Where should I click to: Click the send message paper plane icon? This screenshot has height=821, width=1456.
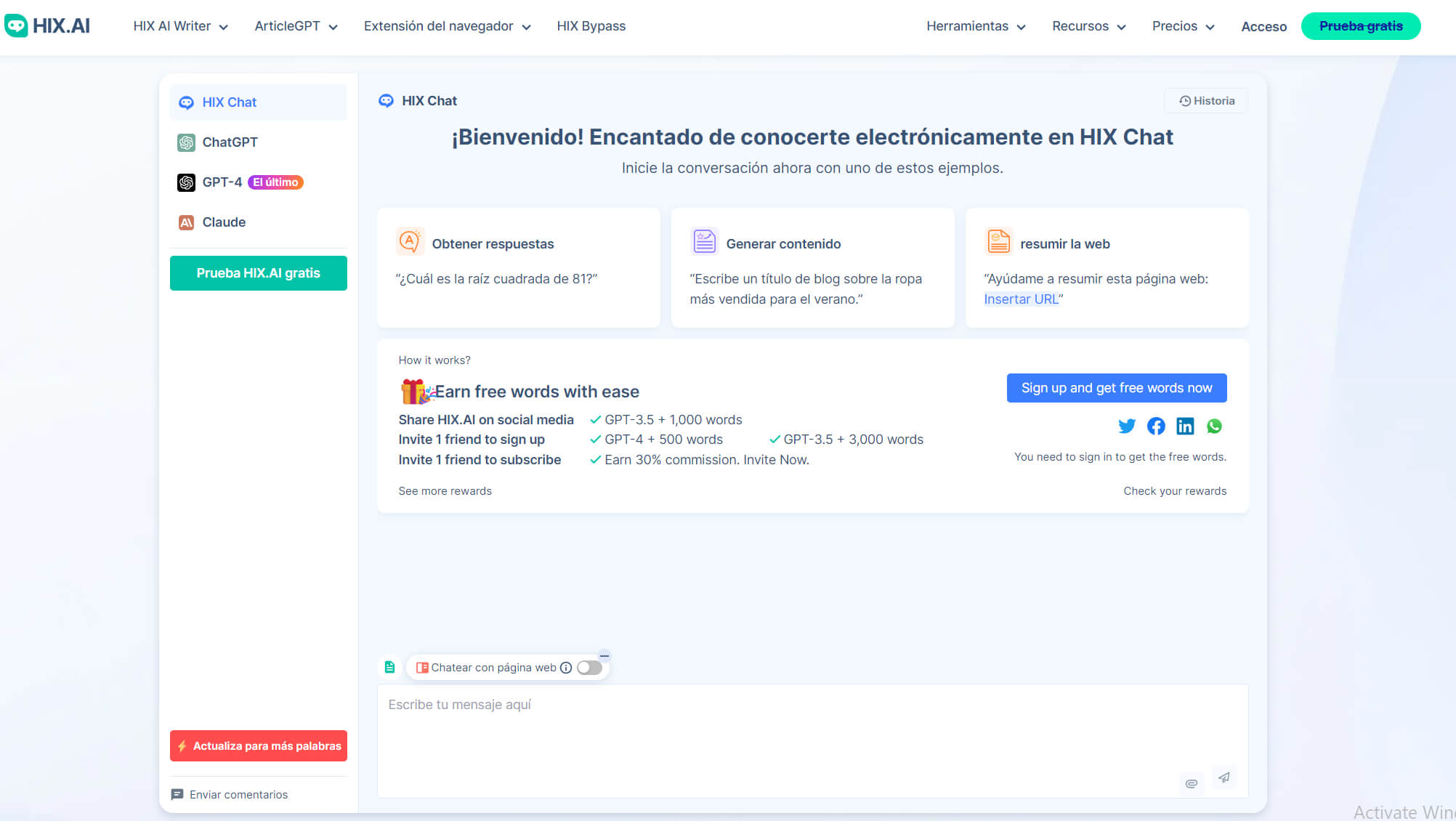1224,777
